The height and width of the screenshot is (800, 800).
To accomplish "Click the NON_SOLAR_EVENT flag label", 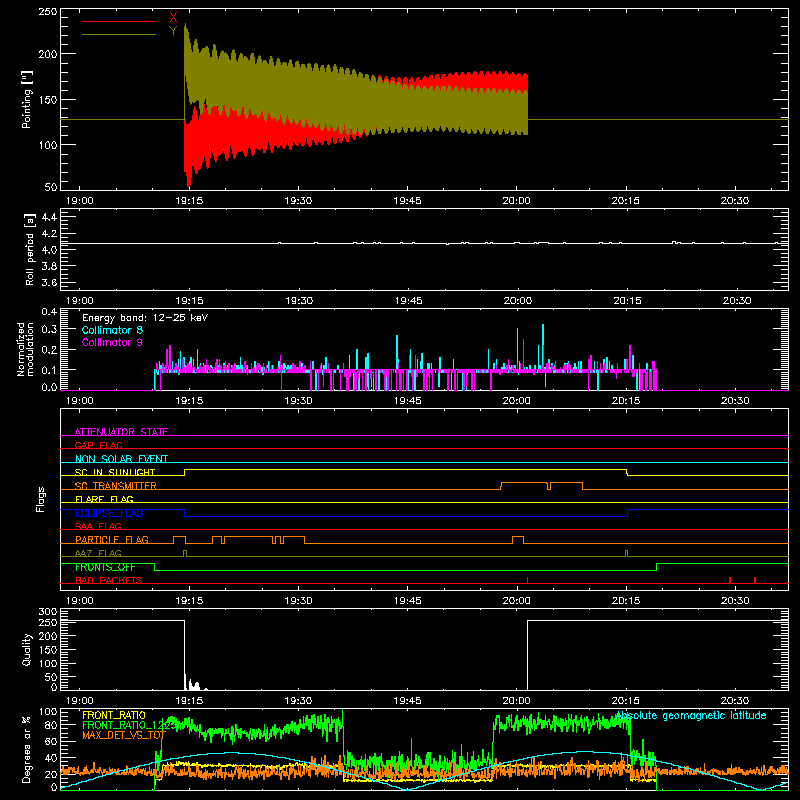I will tap(121, 459).
